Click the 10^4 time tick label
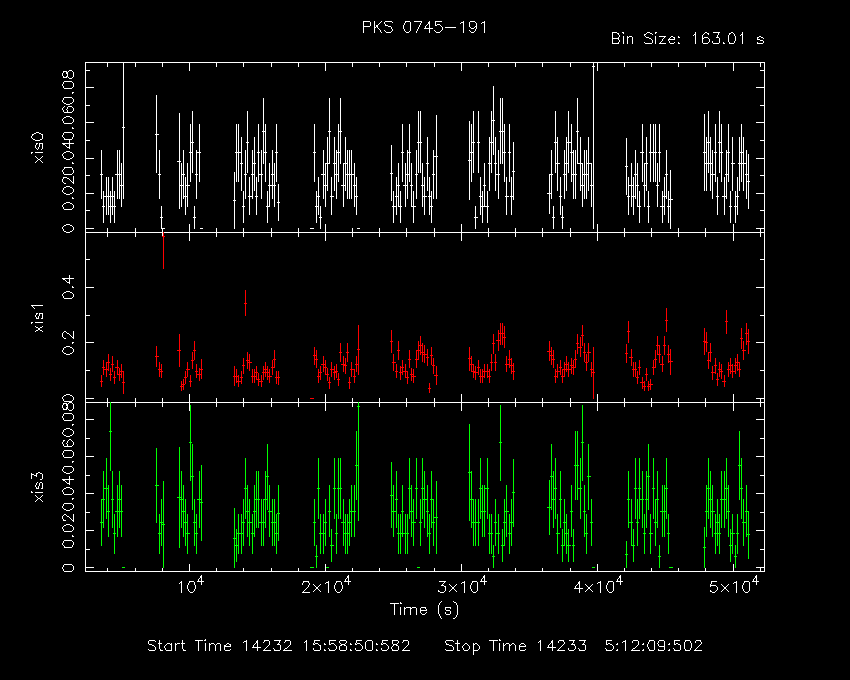 (190, 586)
